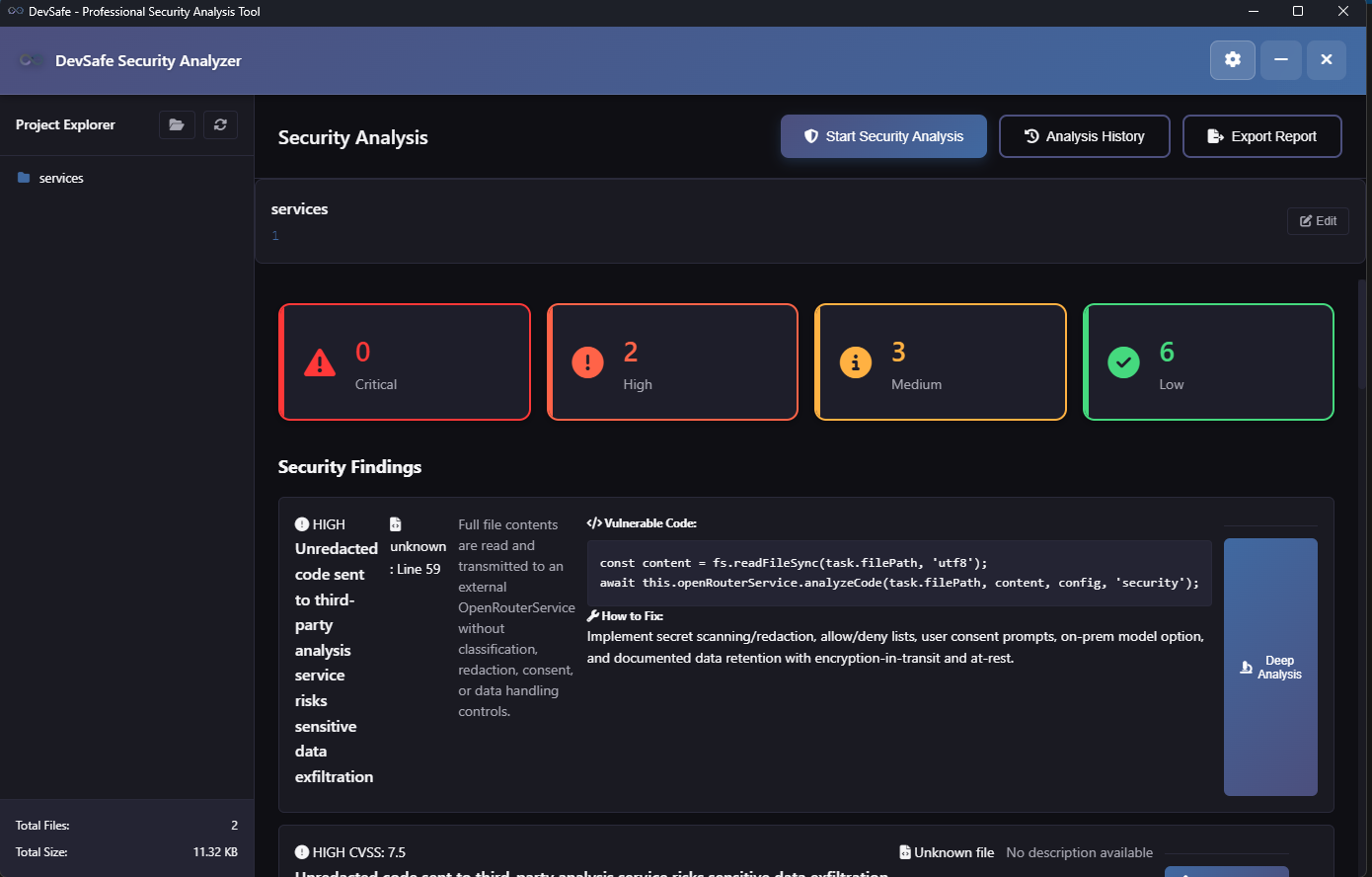Click the in-app close X button
The height and width of the screenshot is (877, 1372).
(x=1327, y=60)
